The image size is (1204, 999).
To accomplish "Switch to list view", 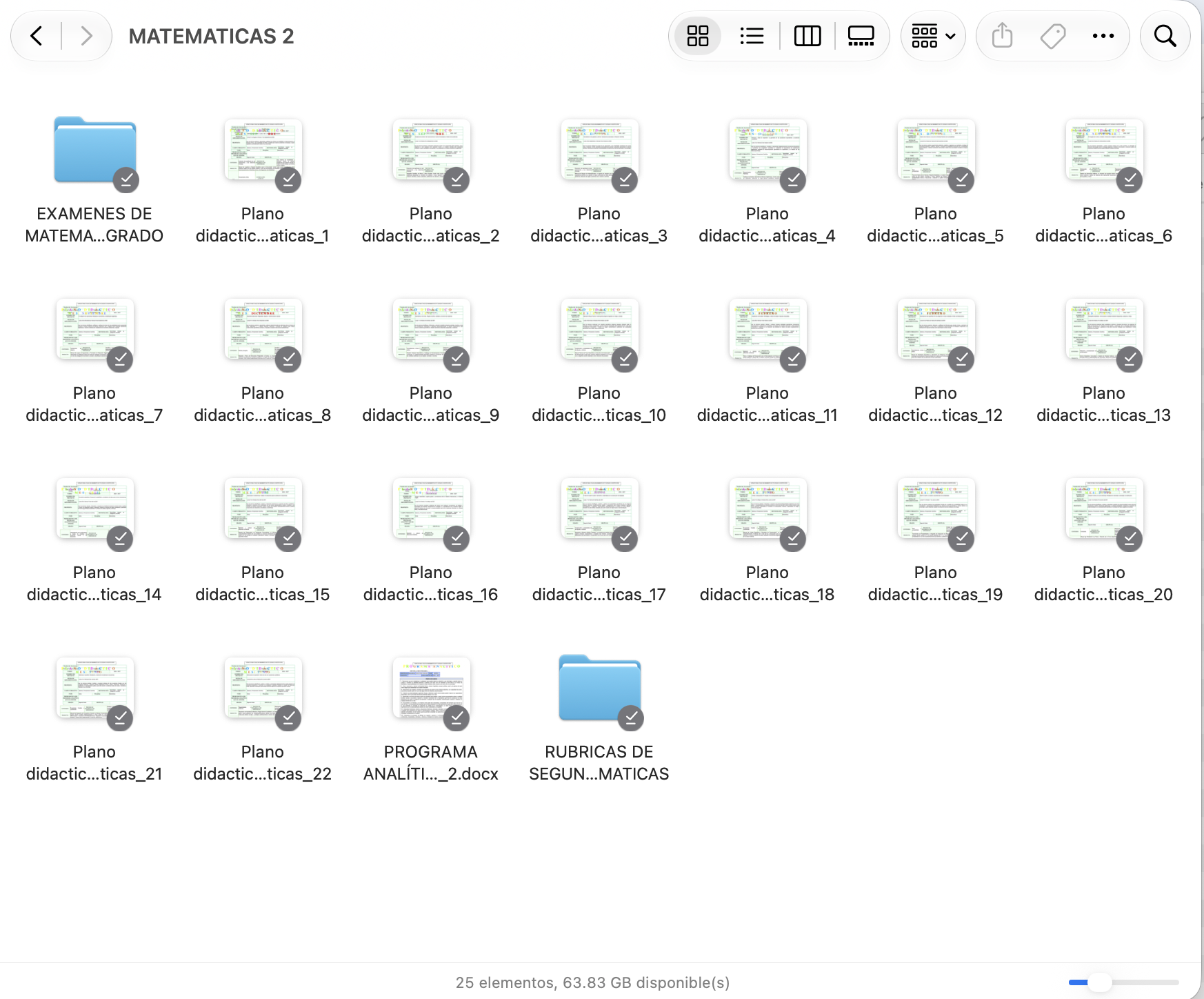I will tap(752, 36).
